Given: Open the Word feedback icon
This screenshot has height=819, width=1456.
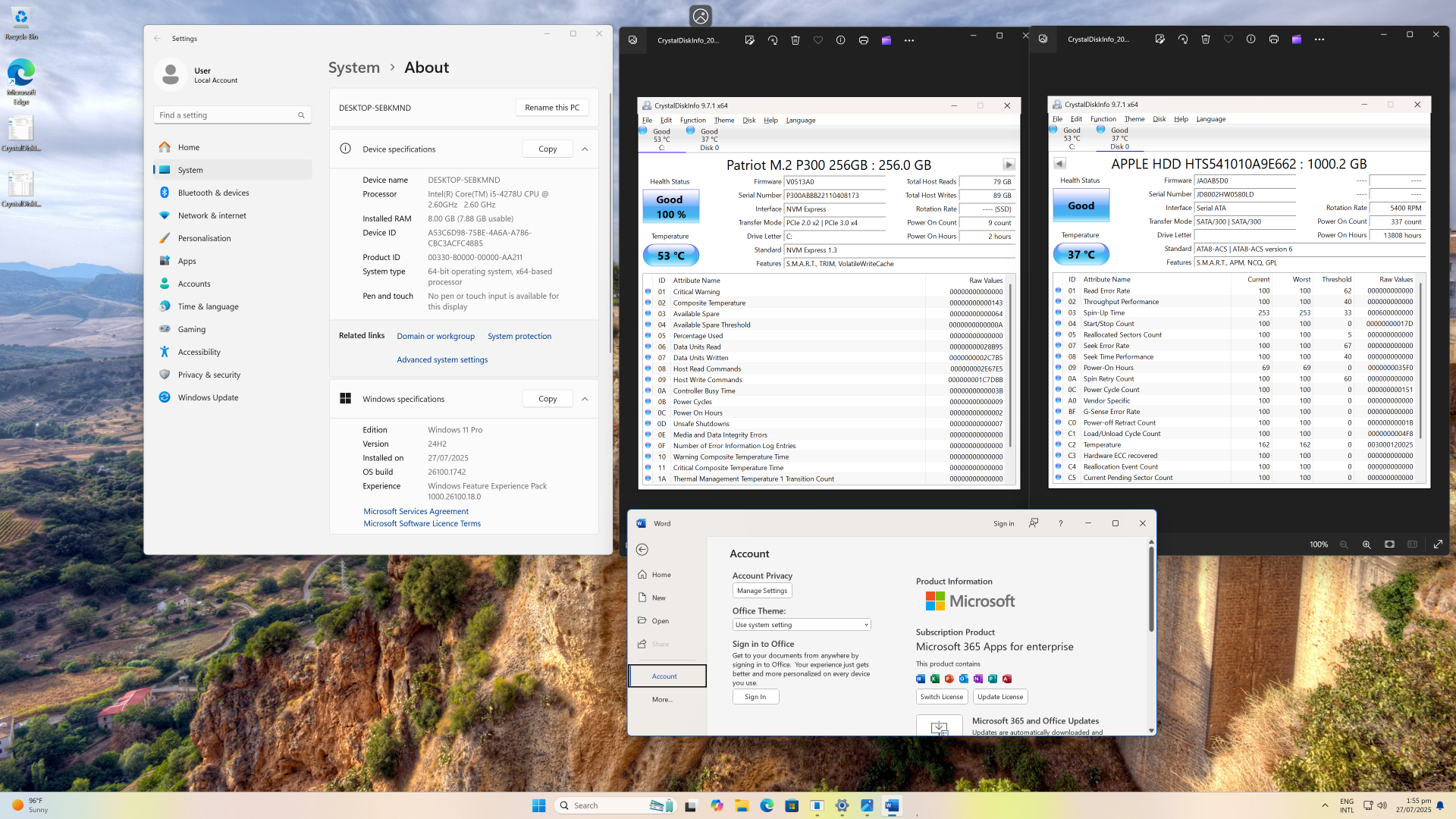Looking at the screenshot, I should coord(1034,523).
